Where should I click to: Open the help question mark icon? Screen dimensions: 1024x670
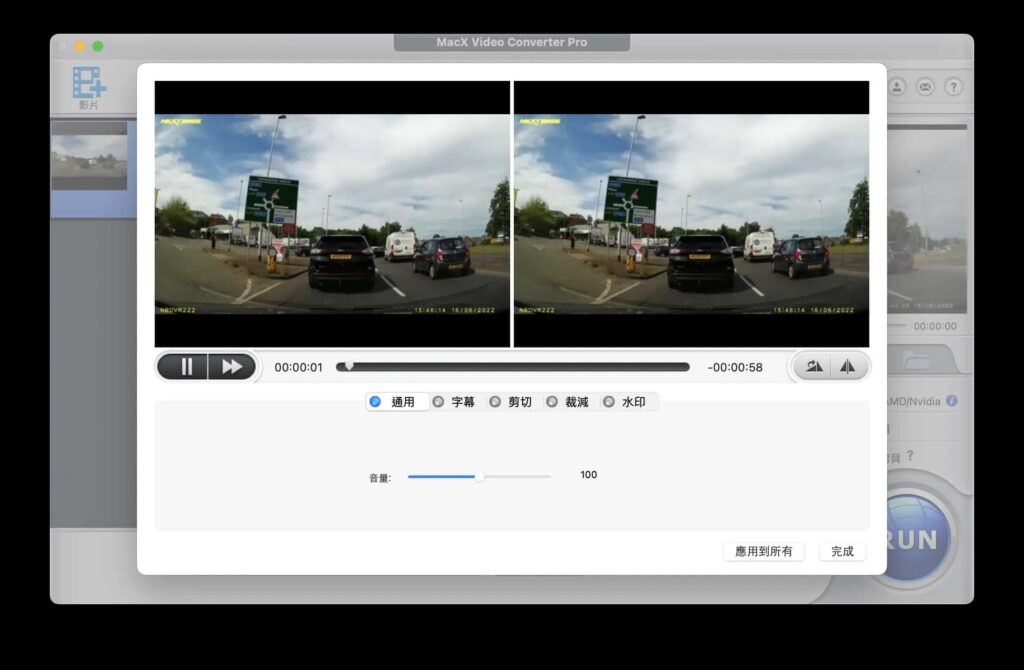953,87
